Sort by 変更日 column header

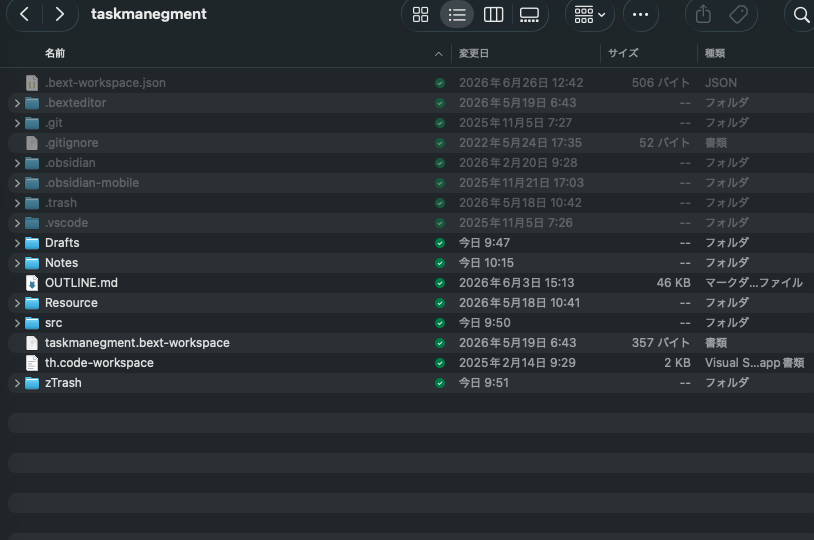473,53
